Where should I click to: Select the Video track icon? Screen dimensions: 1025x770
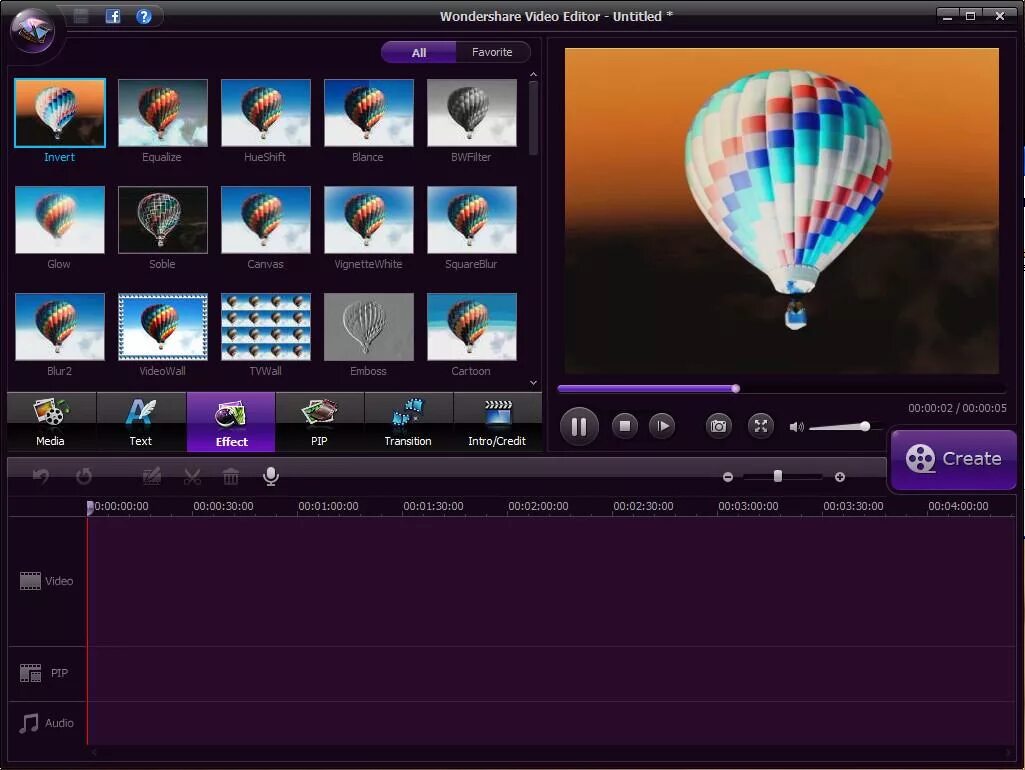[30, 580]
